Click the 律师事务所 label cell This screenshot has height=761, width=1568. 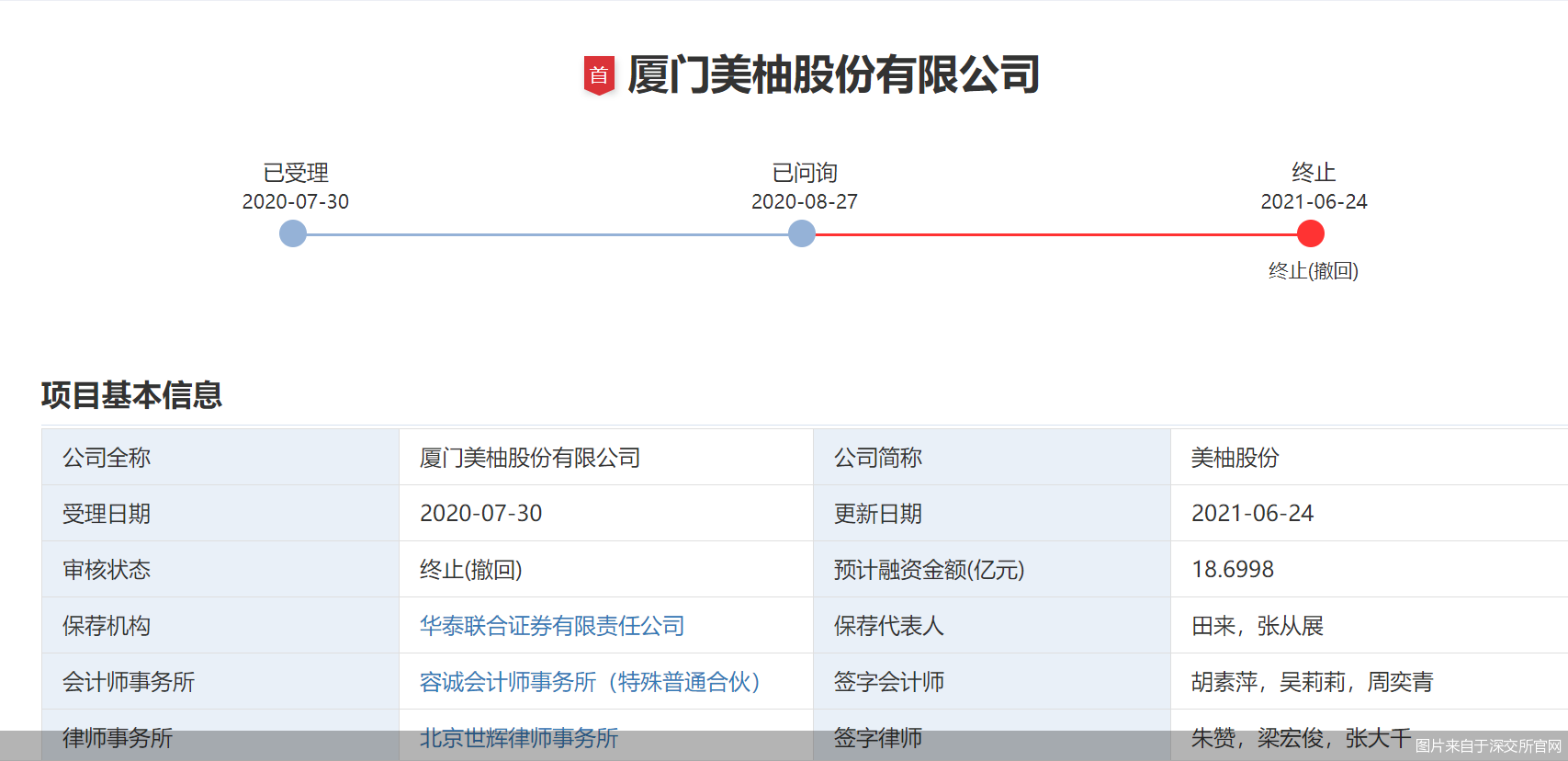220,735
